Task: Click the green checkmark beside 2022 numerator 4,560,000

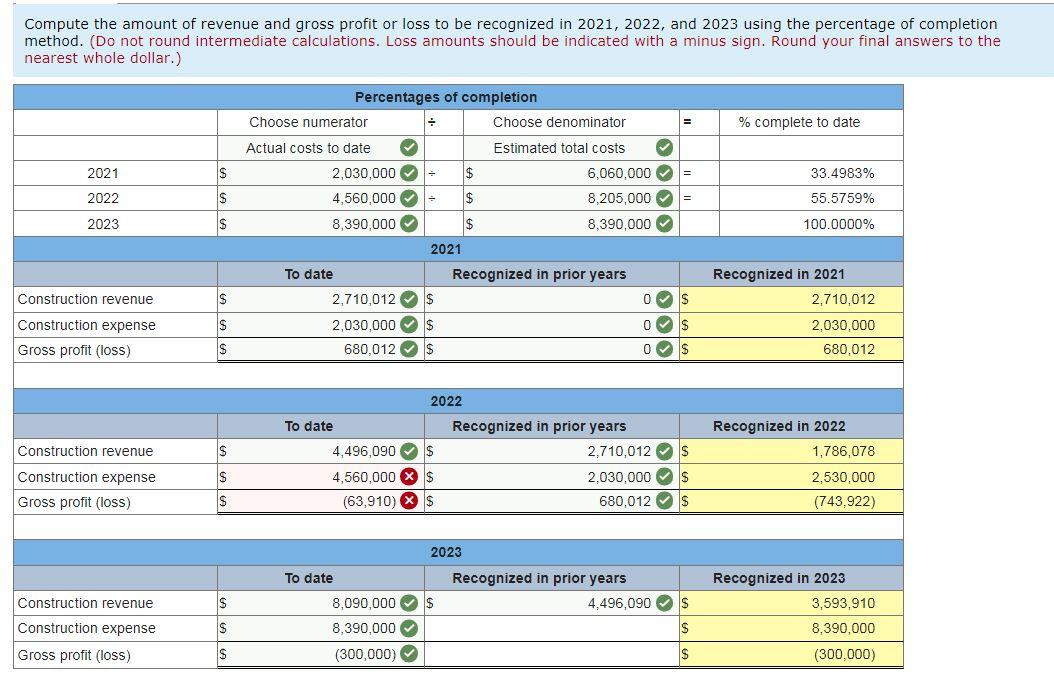Action: [409, 198]
